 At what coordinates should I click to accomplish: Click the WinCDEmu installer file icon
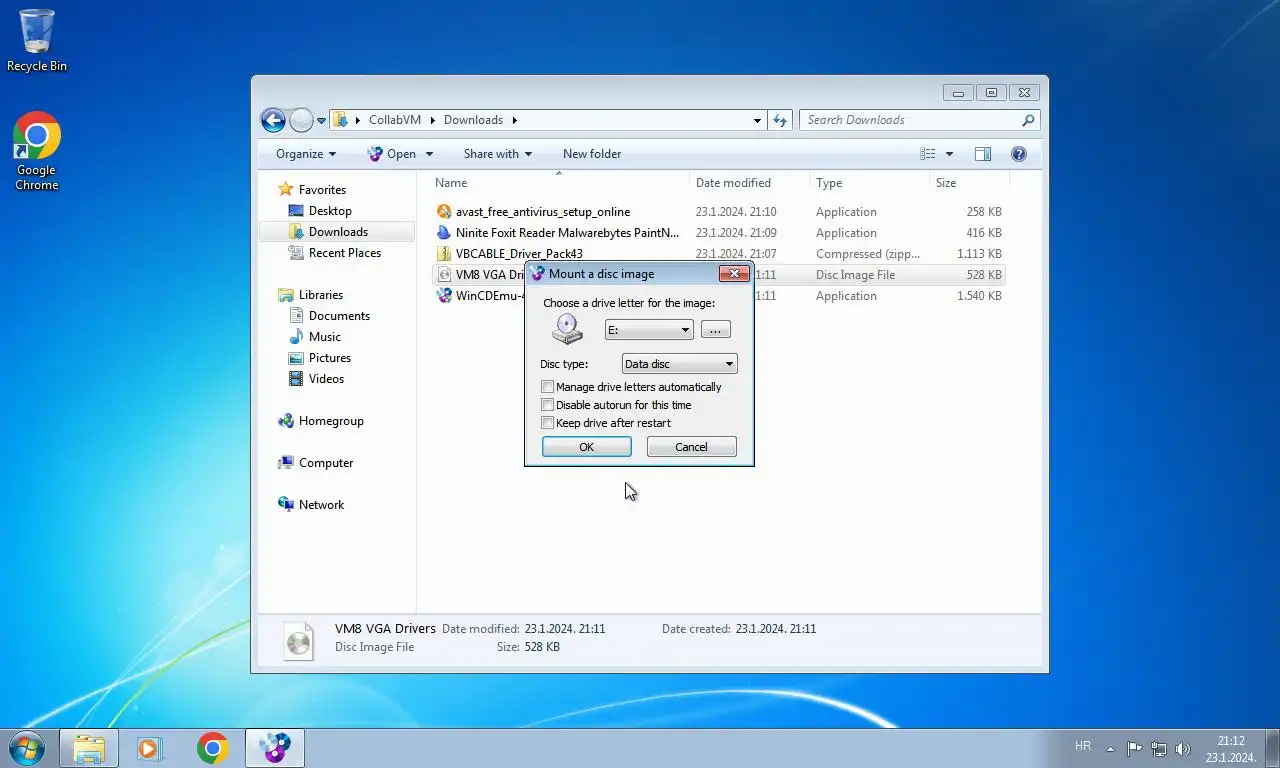tap(445, 296)
